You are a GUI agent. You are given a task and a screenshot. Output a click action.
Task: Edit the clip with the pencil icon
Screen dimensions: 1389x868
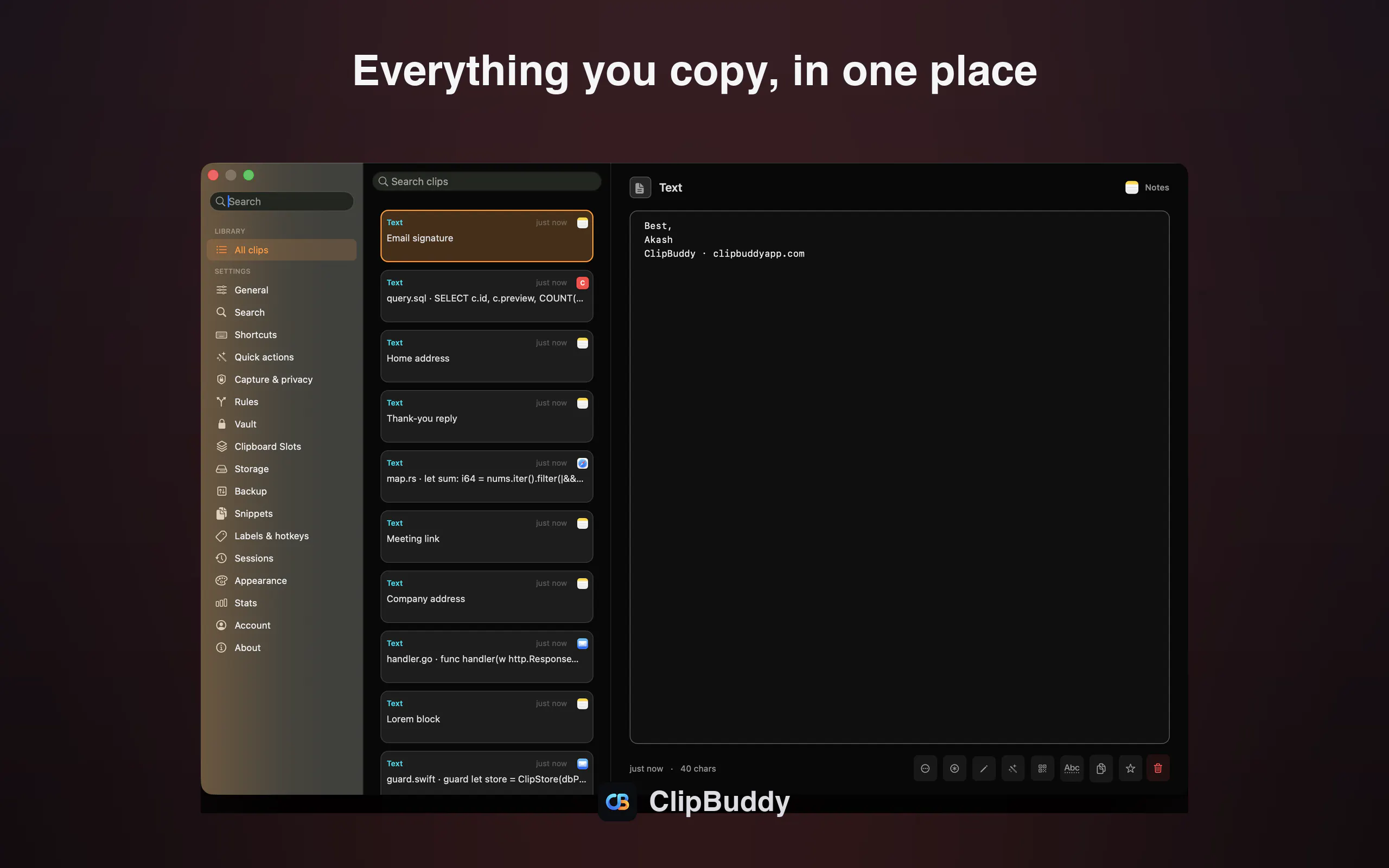[x=983, y=768]
